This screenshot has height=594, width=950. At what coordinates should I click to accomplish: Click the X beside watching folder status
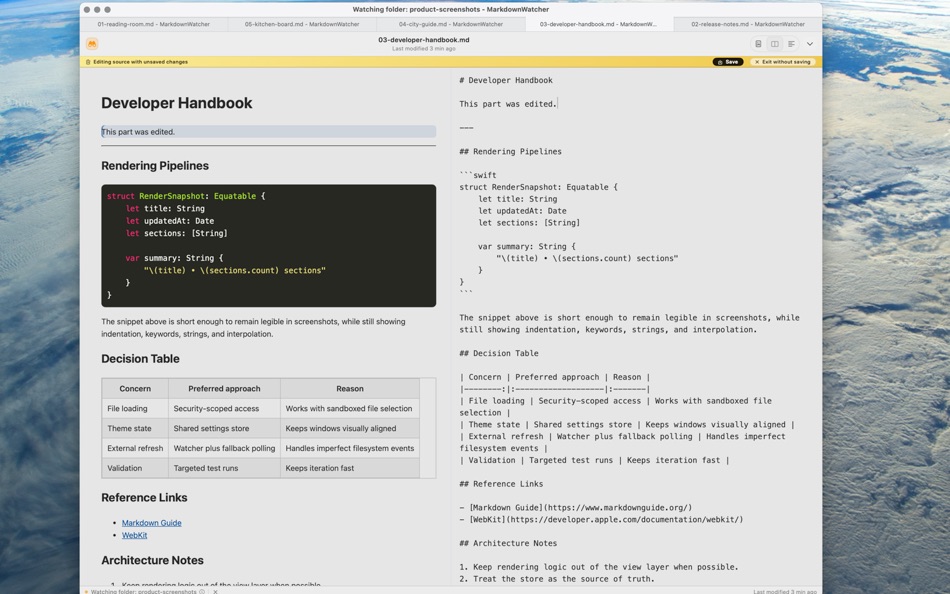(x=215, y=591)
